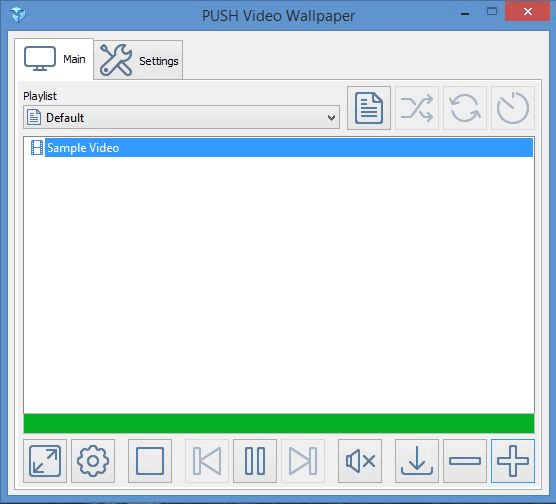Click the download videos arrow icon
This screenshot has width=556, height=504.
point(417,461)
